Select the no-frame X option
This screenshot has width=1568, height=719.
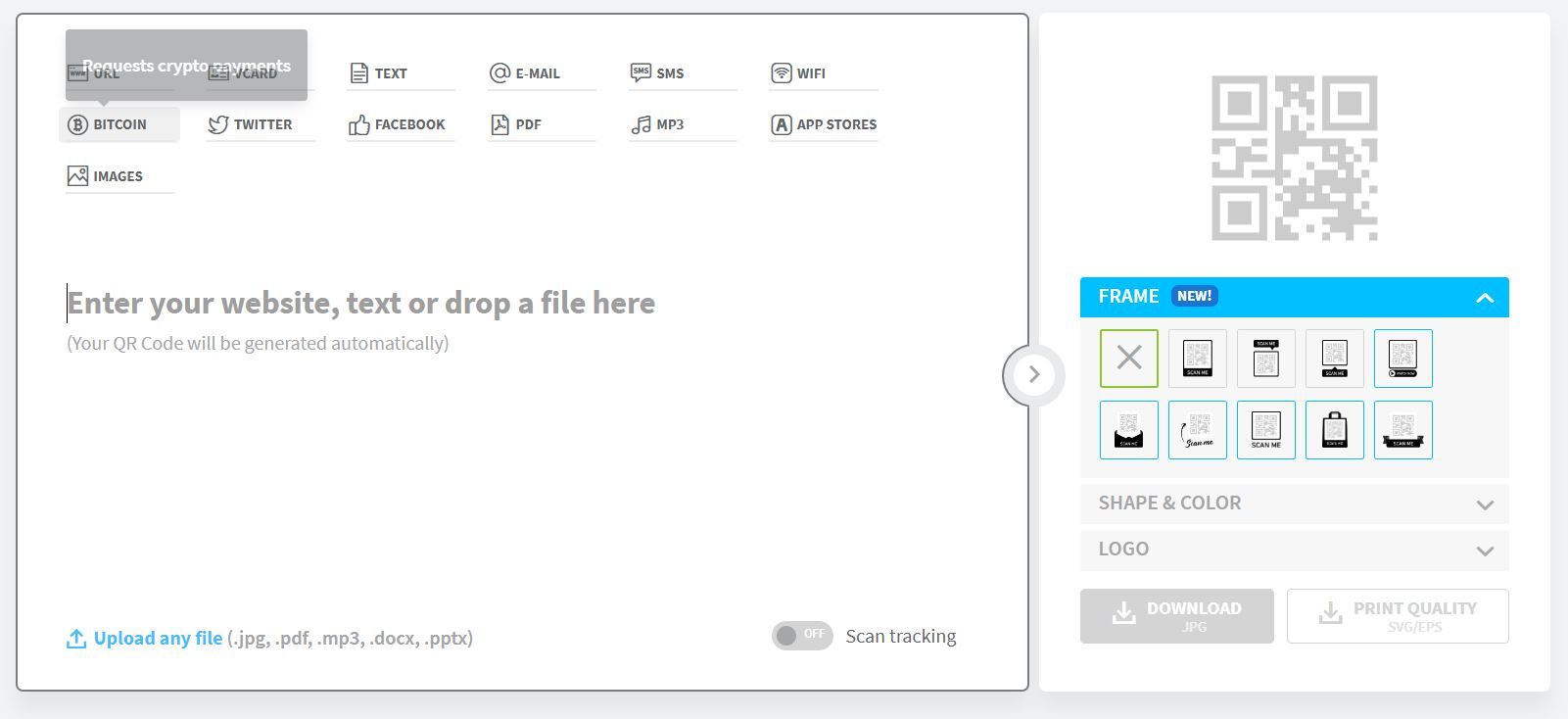pos(1128,359)
